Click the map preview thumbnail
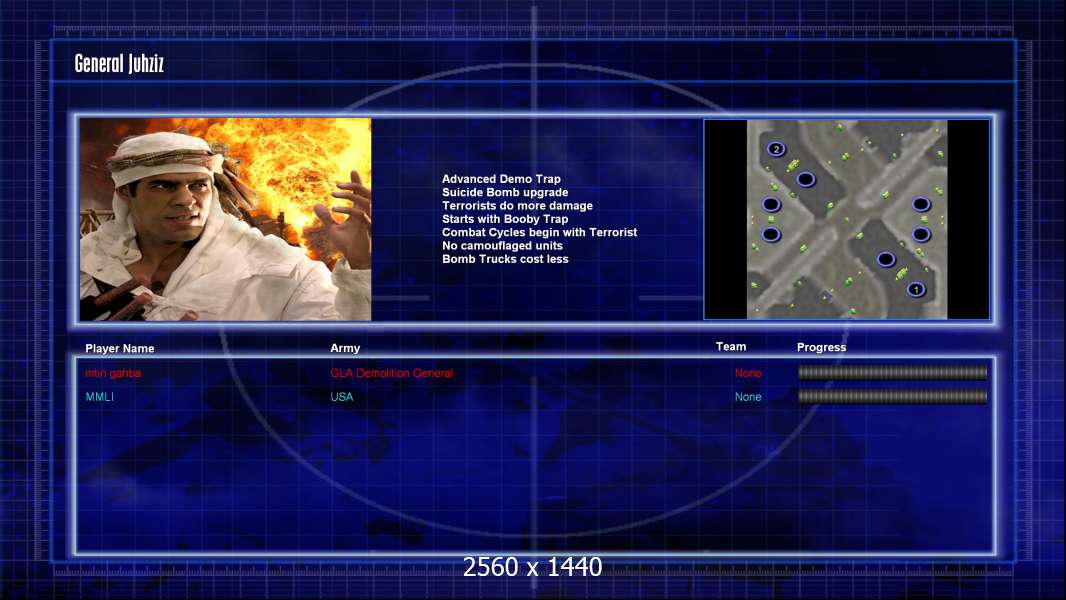 [x=846, y=219]
